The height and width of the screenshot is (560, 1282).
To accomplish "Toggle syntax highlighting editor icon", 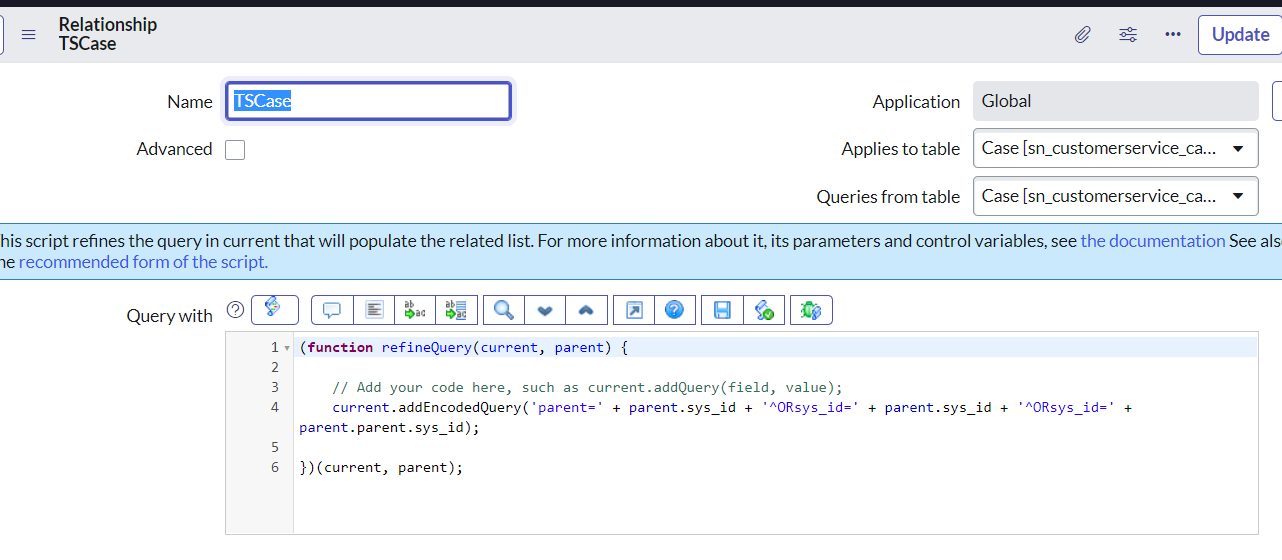I will click(275, 310).
